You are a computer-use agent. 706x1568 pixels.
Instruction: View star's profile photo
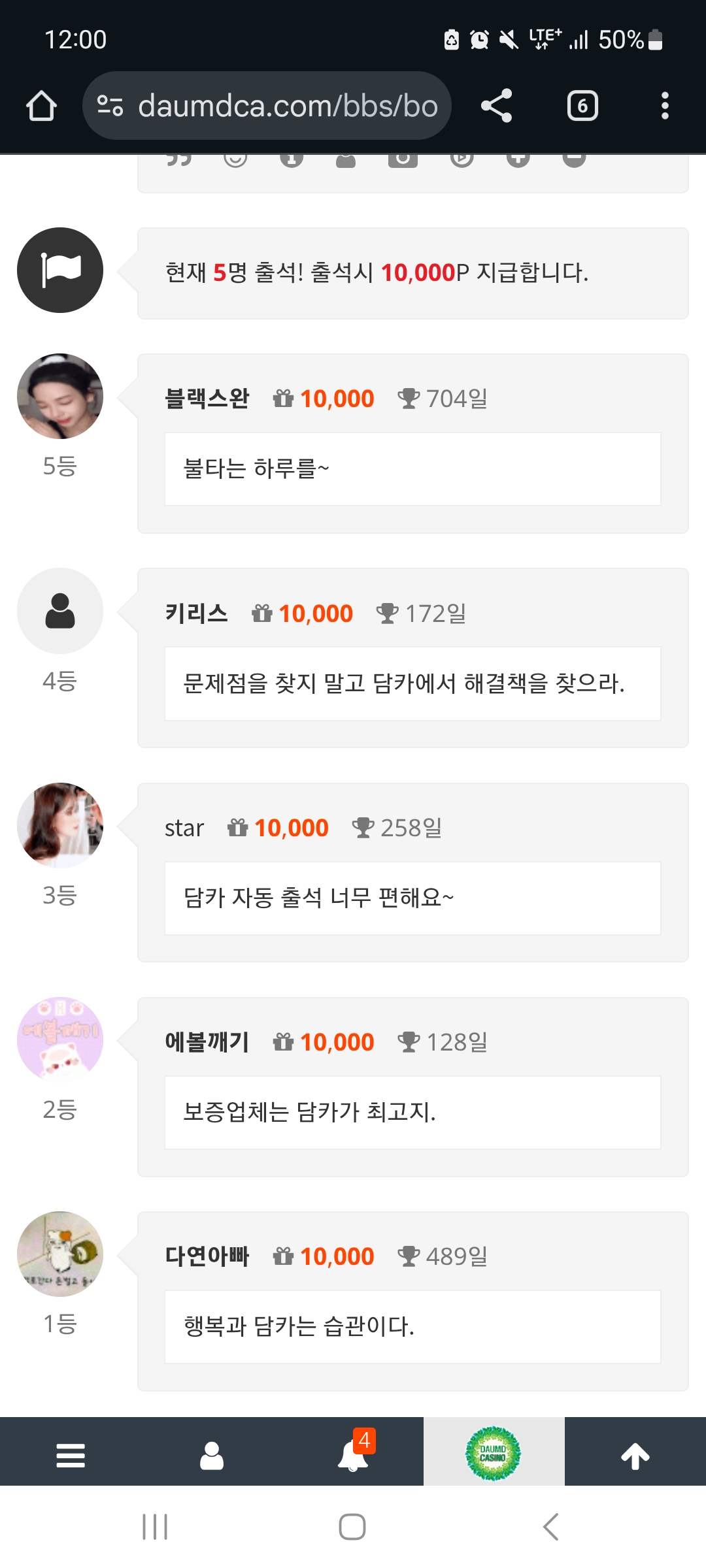(60, 825)
